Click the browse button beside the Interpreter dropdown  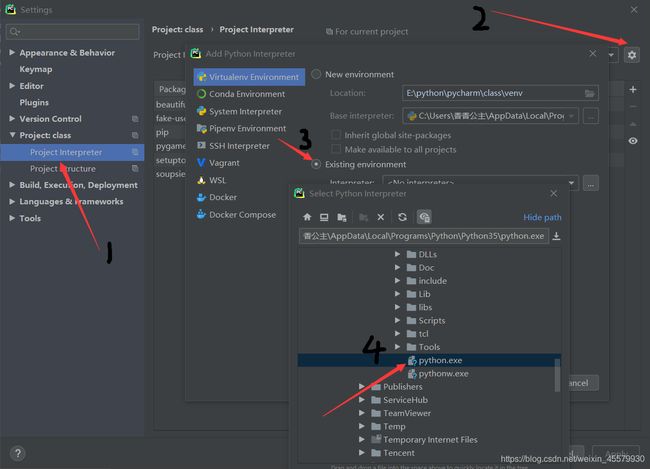(591, 183)
